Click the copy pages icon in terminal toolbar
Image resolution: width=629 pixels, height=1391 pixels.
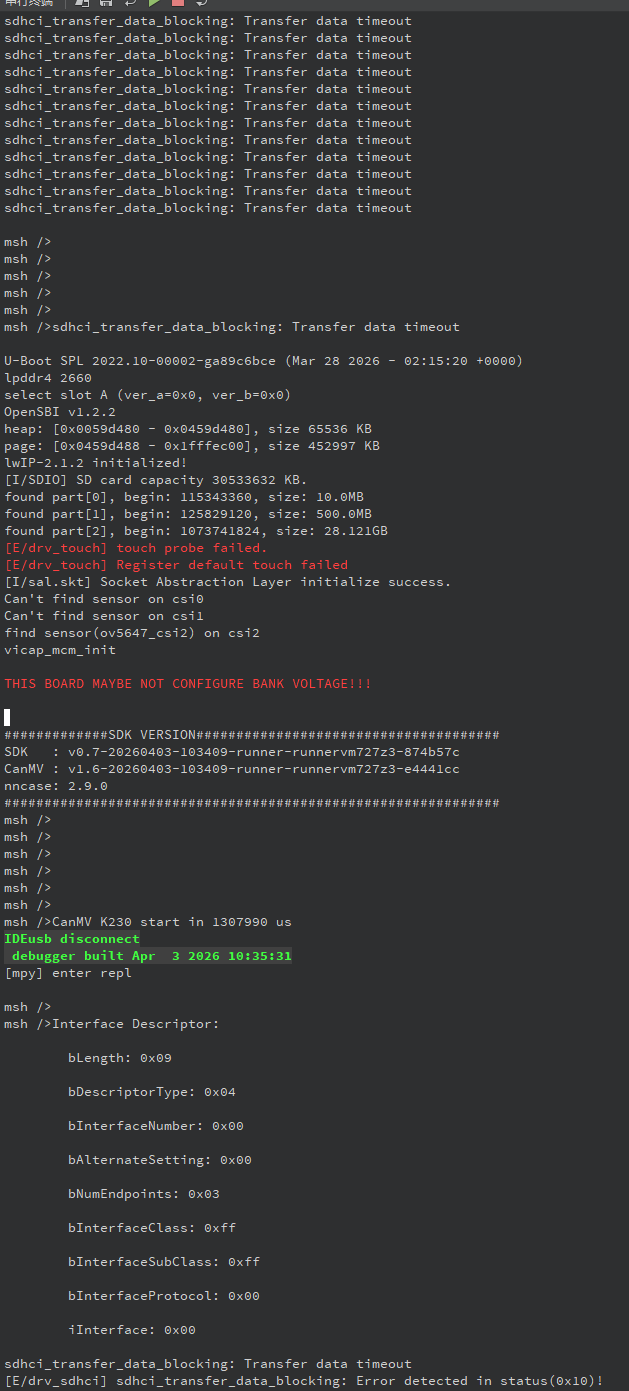82,3
